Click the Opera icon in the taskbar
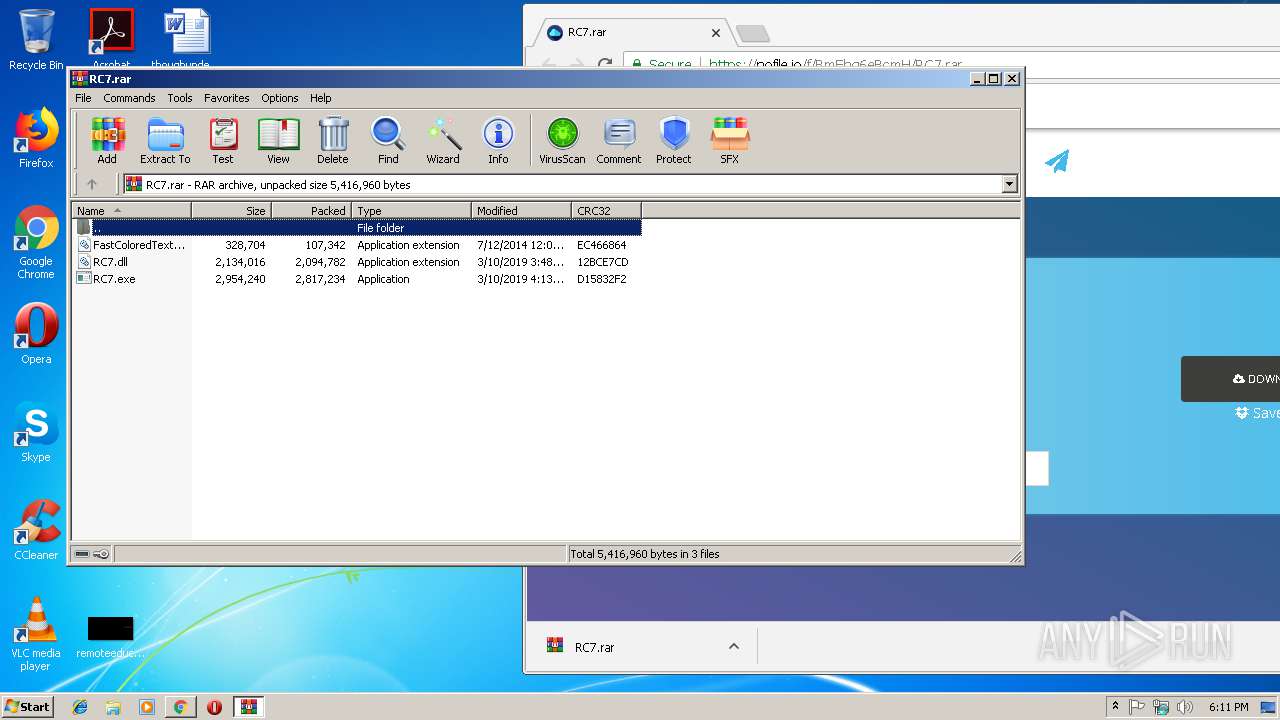This screenshot has width=1280, height=720. [x=214, y=707]
